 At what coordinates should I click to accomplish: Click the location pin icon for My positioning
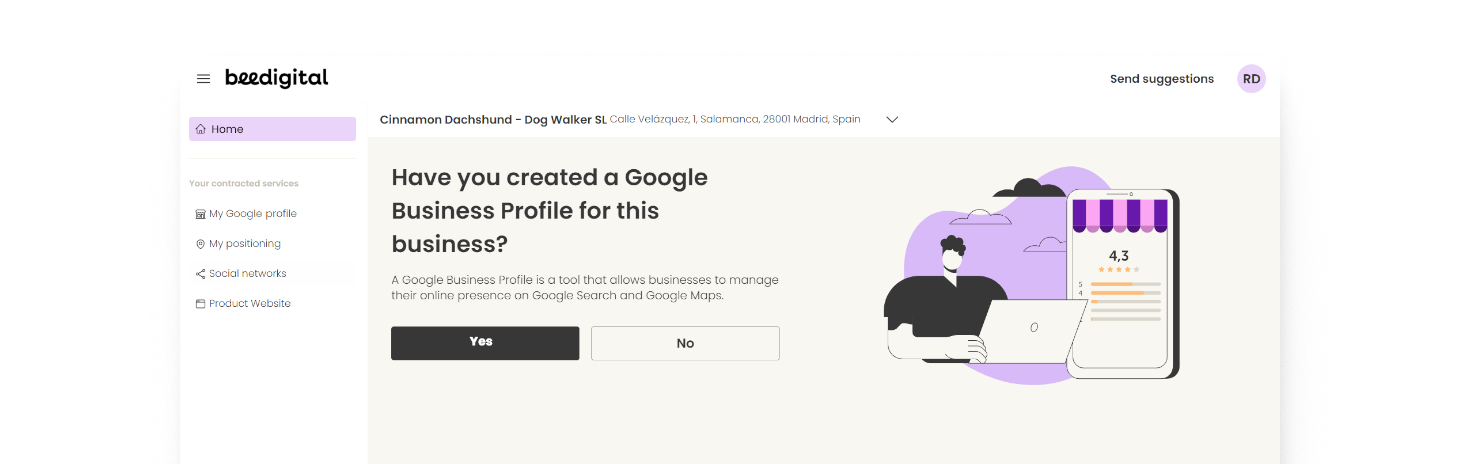pyautogui.click(x=200, y=244)
